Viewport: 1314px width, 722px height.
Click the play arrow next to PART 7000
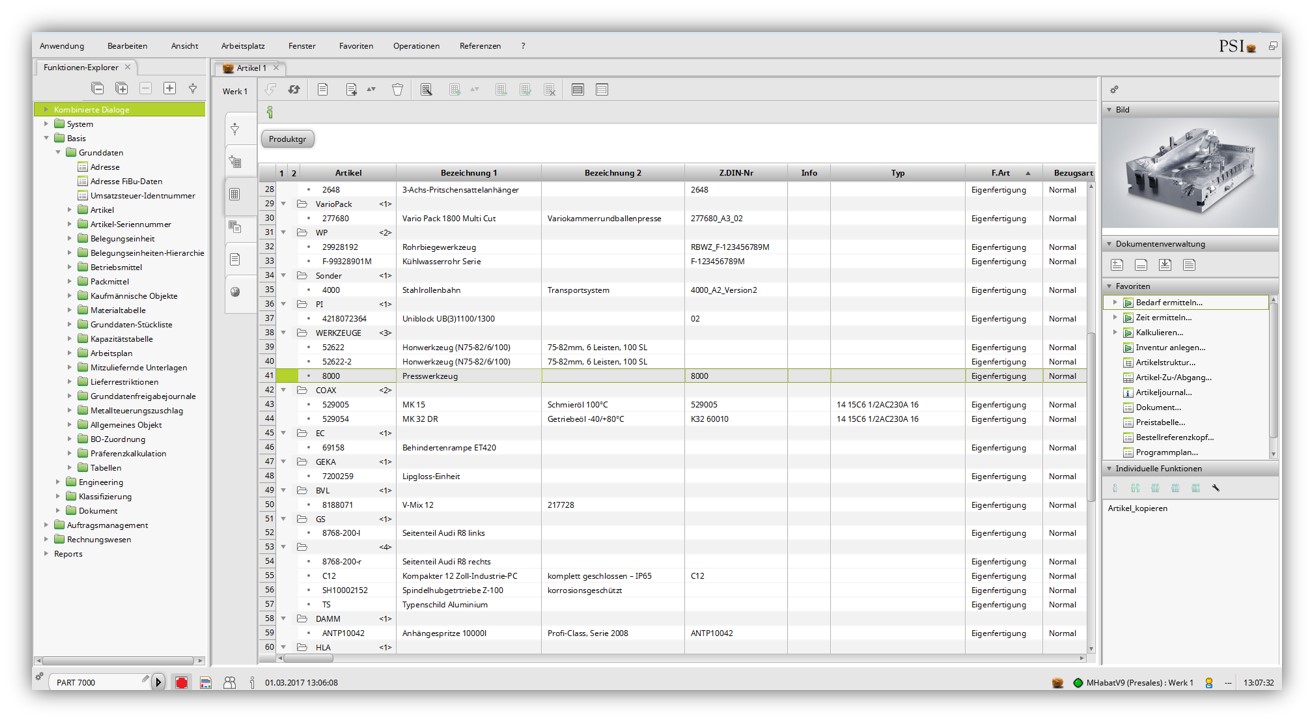click(x=159, y=682)
